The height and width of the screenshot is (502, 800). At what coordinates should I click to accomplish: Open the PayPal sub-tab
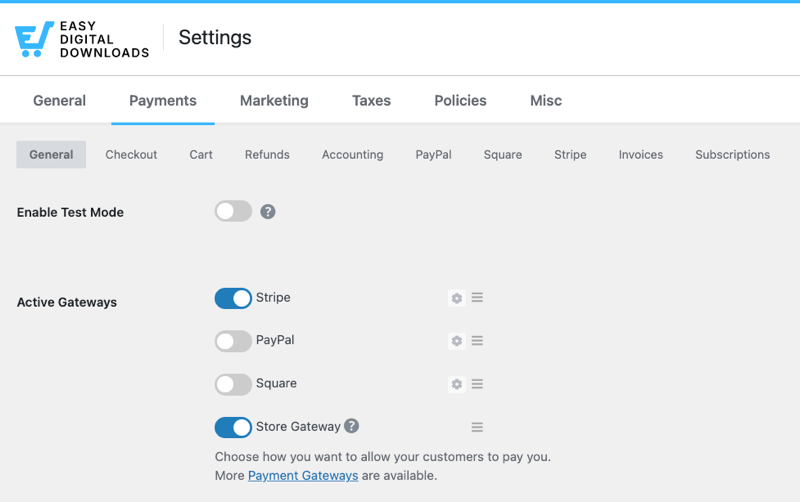pyautogui.click(x=433, y=155)
